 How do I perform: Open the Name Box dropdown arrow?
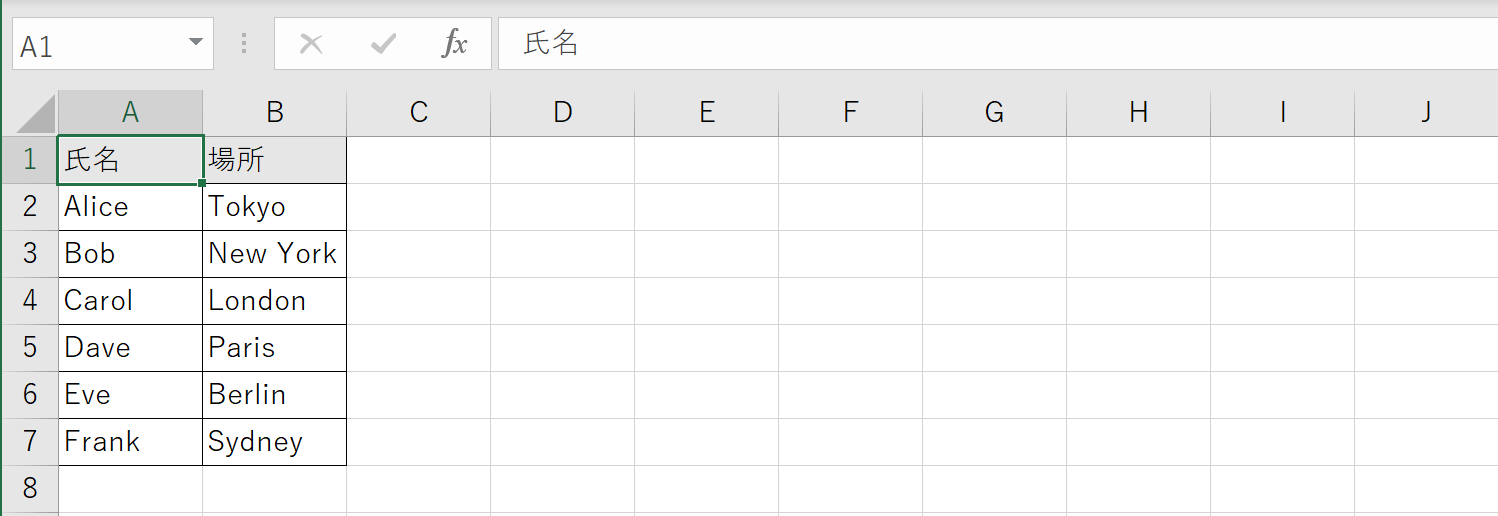click(195, 44)
